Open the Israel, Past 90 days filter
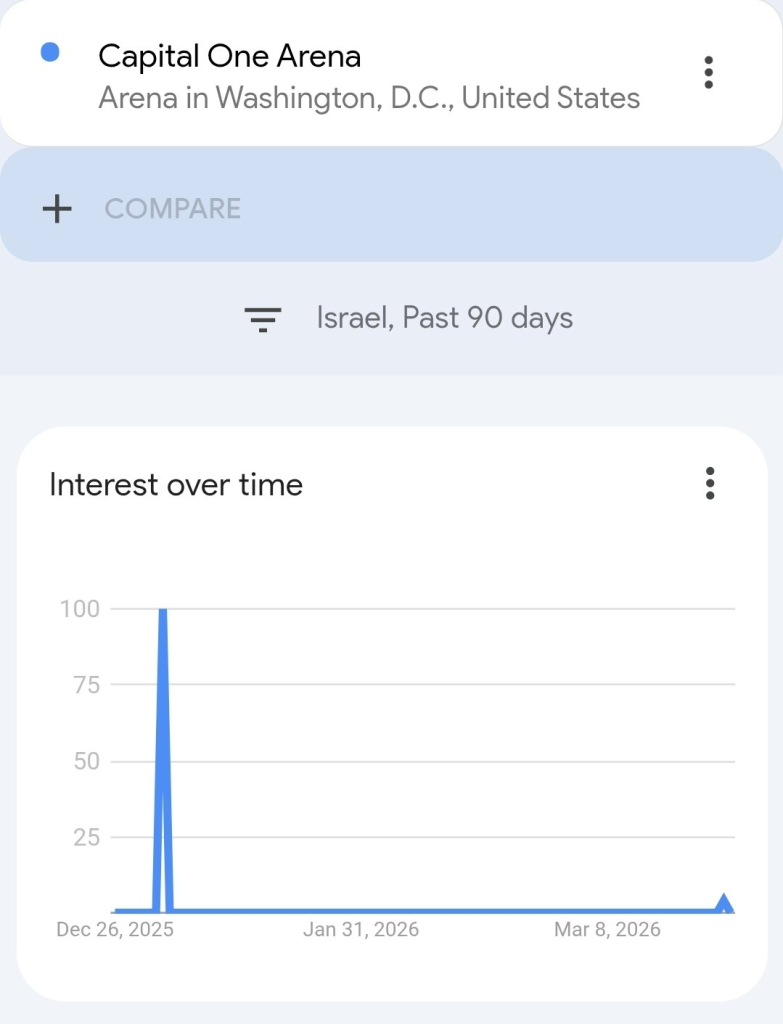The width and height of the screenshot is (783, 1024). click(x=444, y=318)
